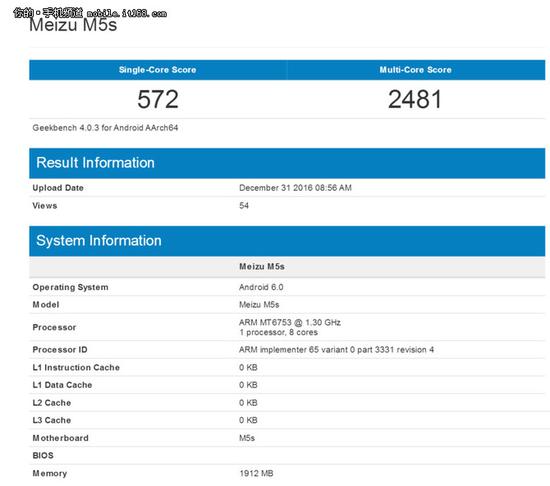The image size is (550, 486).
Task: Select the Motherboard value M5s
Action: 247,438
